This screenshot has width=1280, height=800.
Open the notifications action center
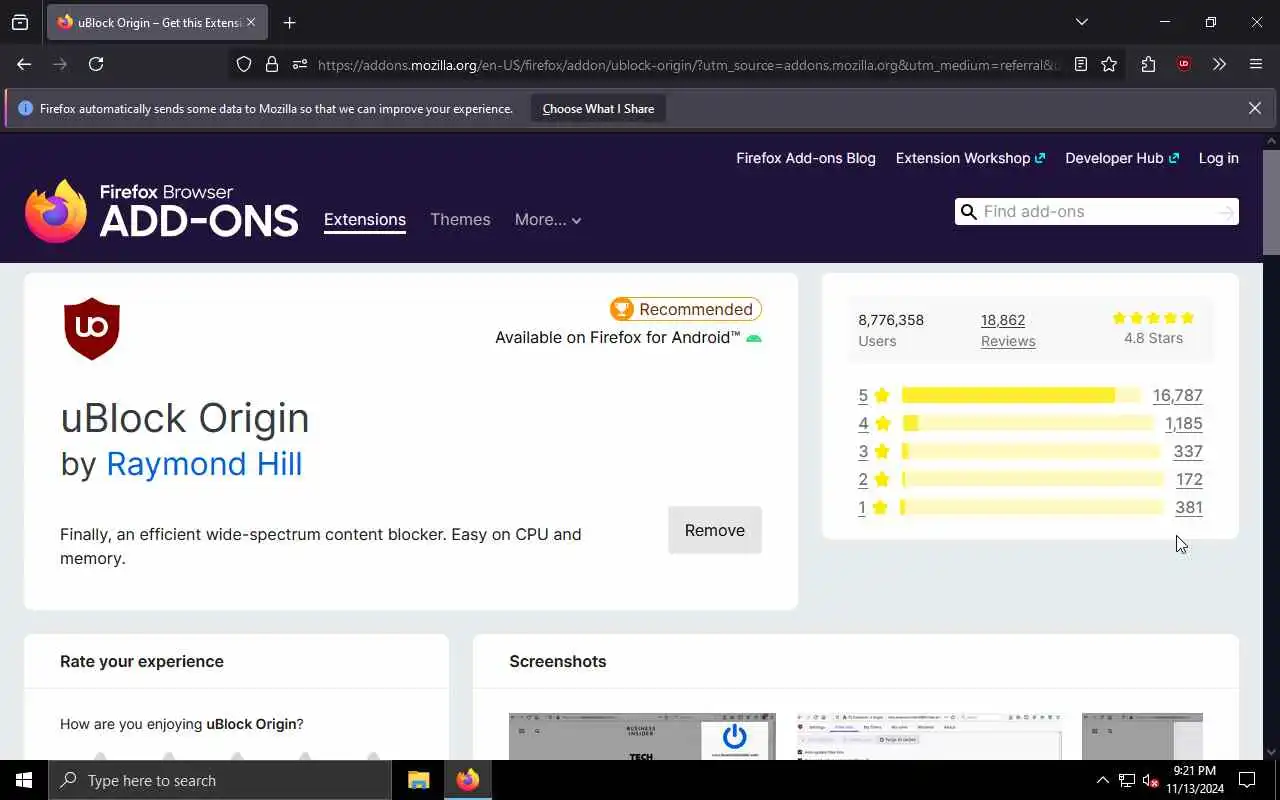click(x=1247, y=780)
